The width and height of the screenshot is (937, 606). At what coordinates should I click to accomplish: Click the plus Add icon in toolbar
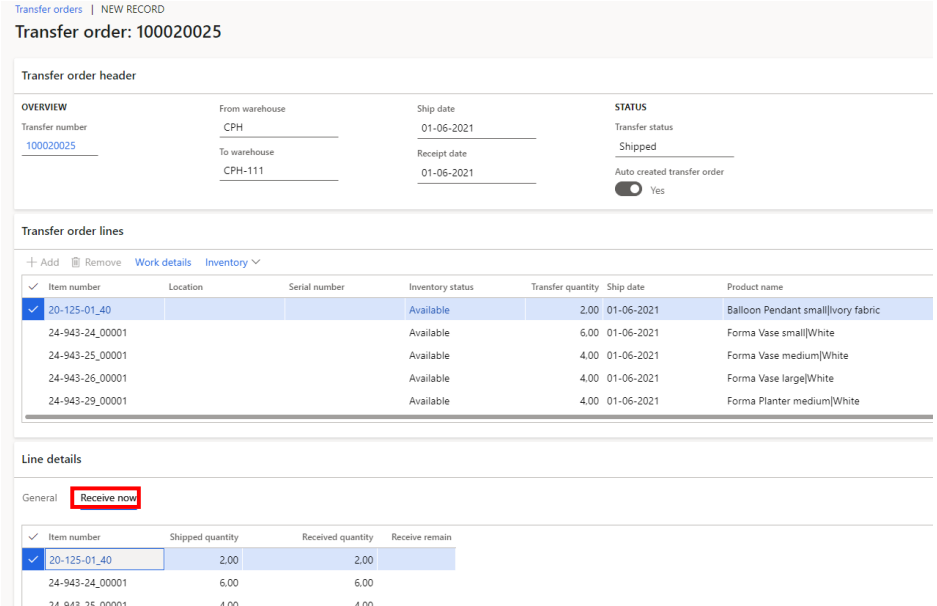click(31, 262)
